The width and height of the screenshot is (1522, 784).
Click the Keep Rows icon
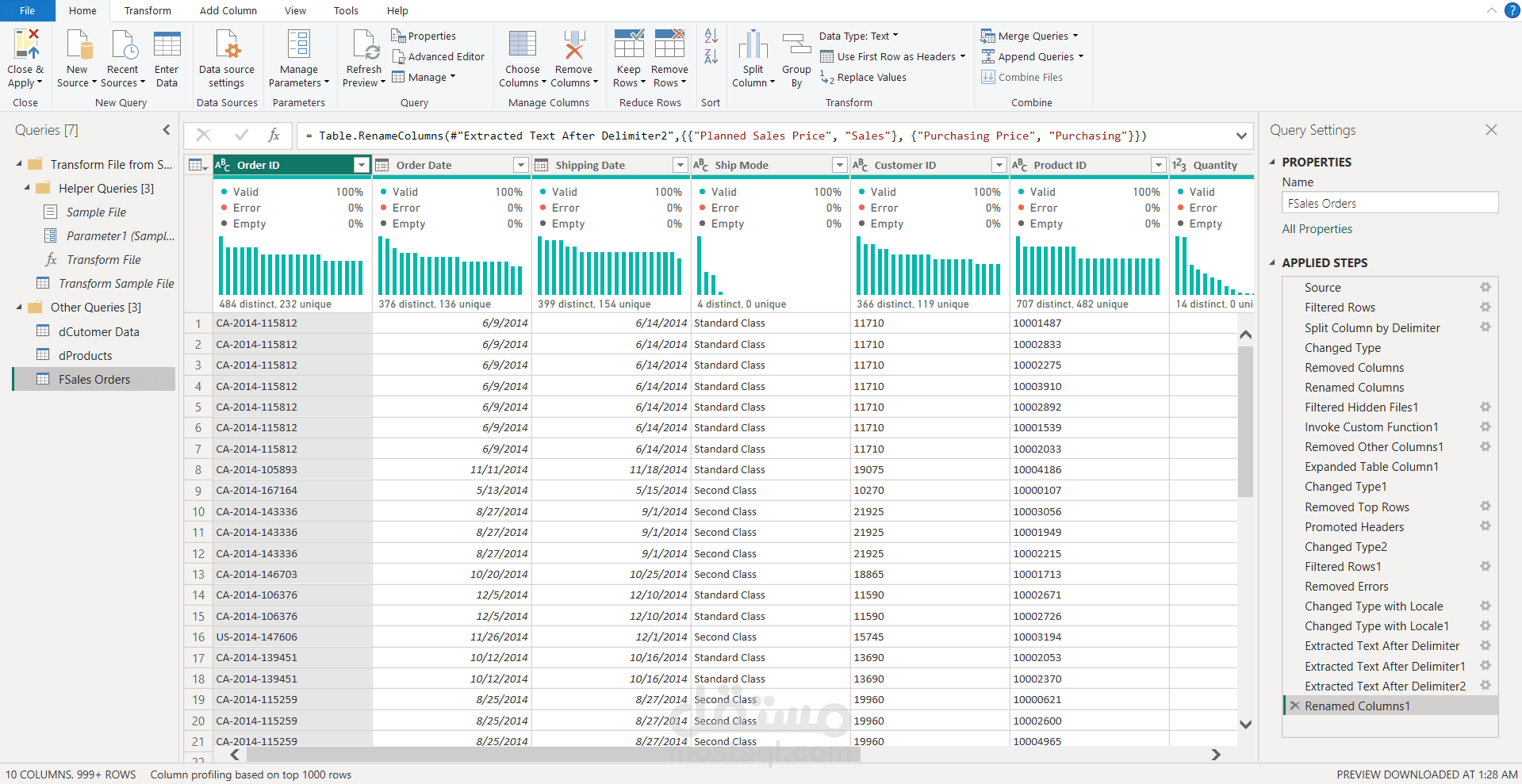pos(628,45)
